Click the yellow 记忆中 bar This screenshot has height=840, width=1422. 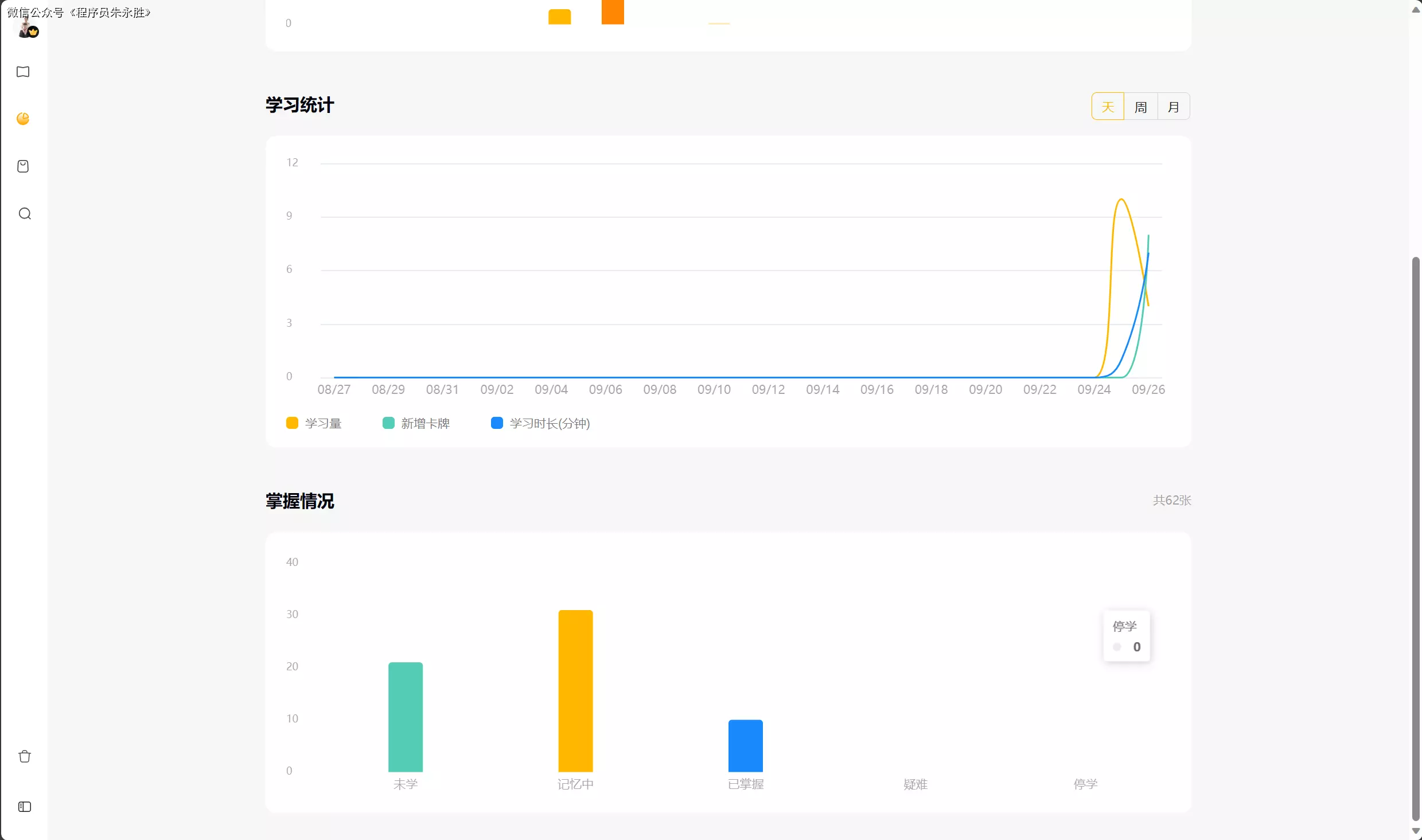pos(575,691)
